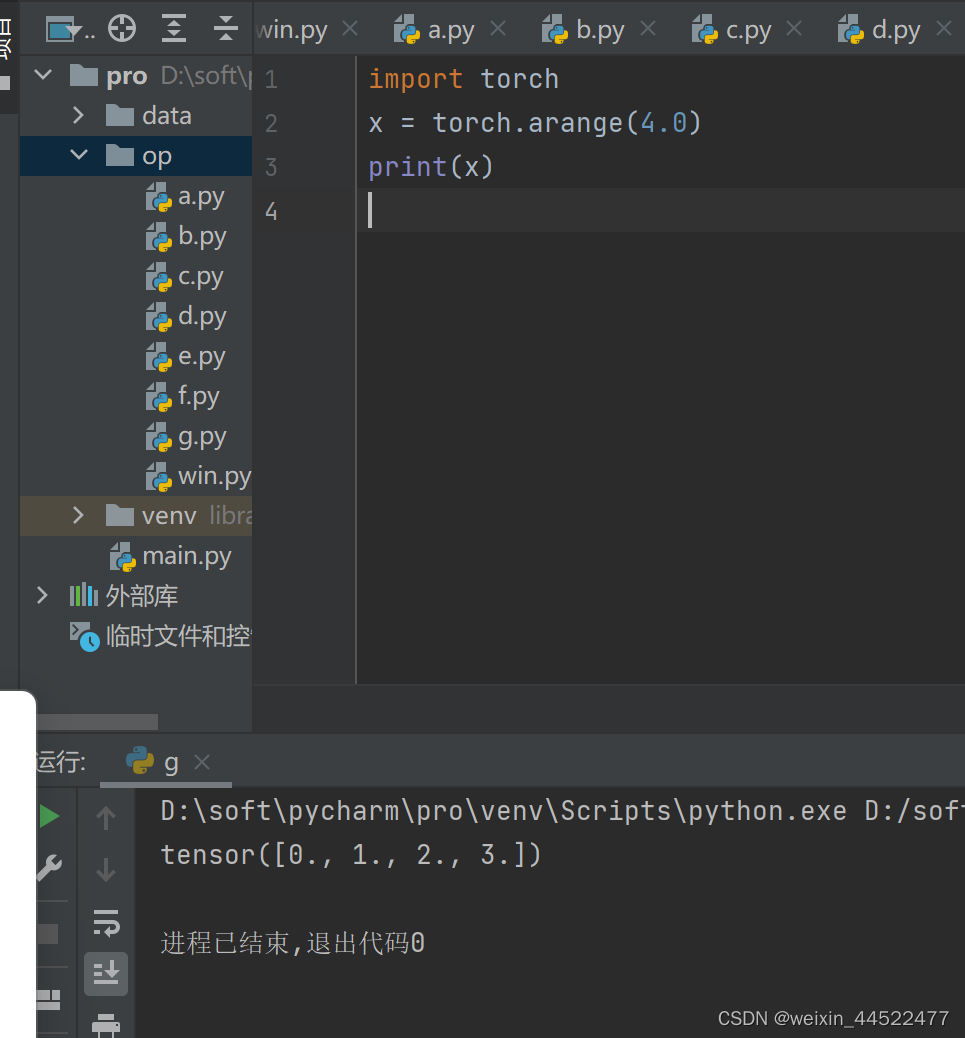Switch to the c.py editor tab
965x1038 pixels.
731,30
